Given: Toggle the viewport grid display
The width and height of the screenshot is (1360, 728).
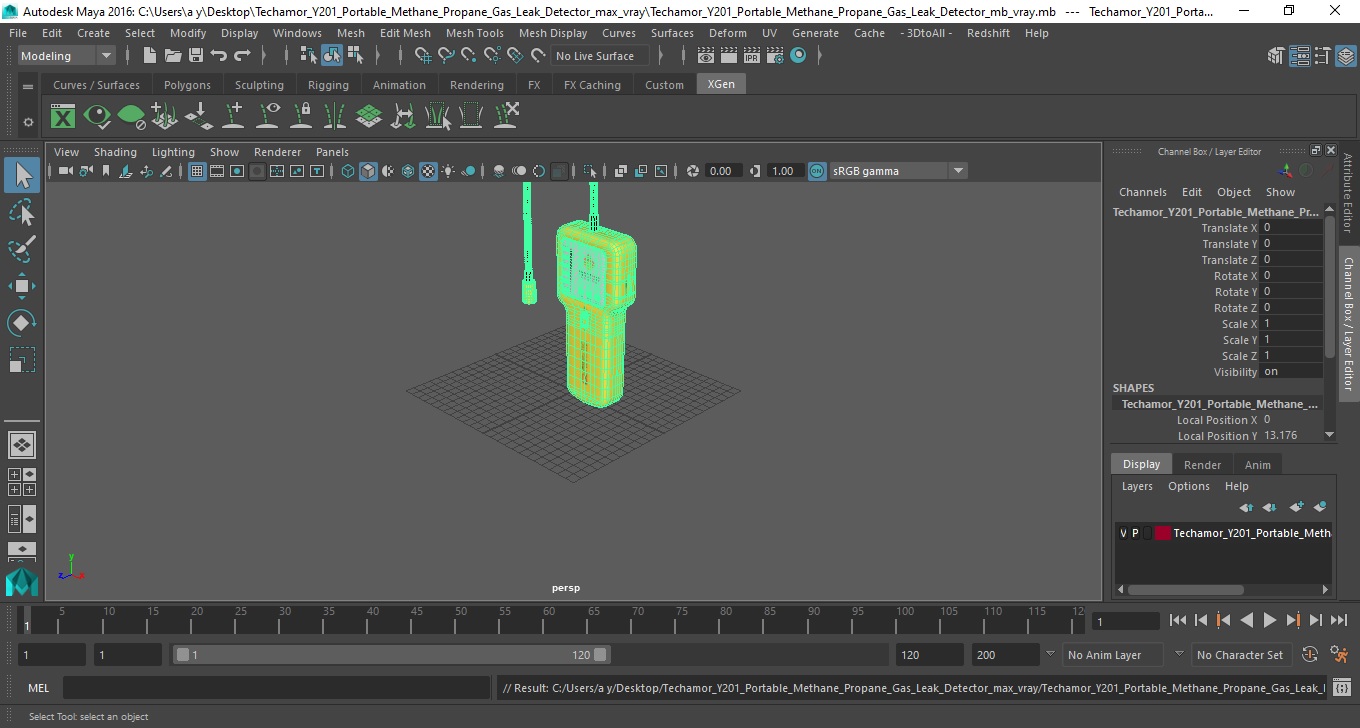Looking at the screenshot, I should [197, 171].
